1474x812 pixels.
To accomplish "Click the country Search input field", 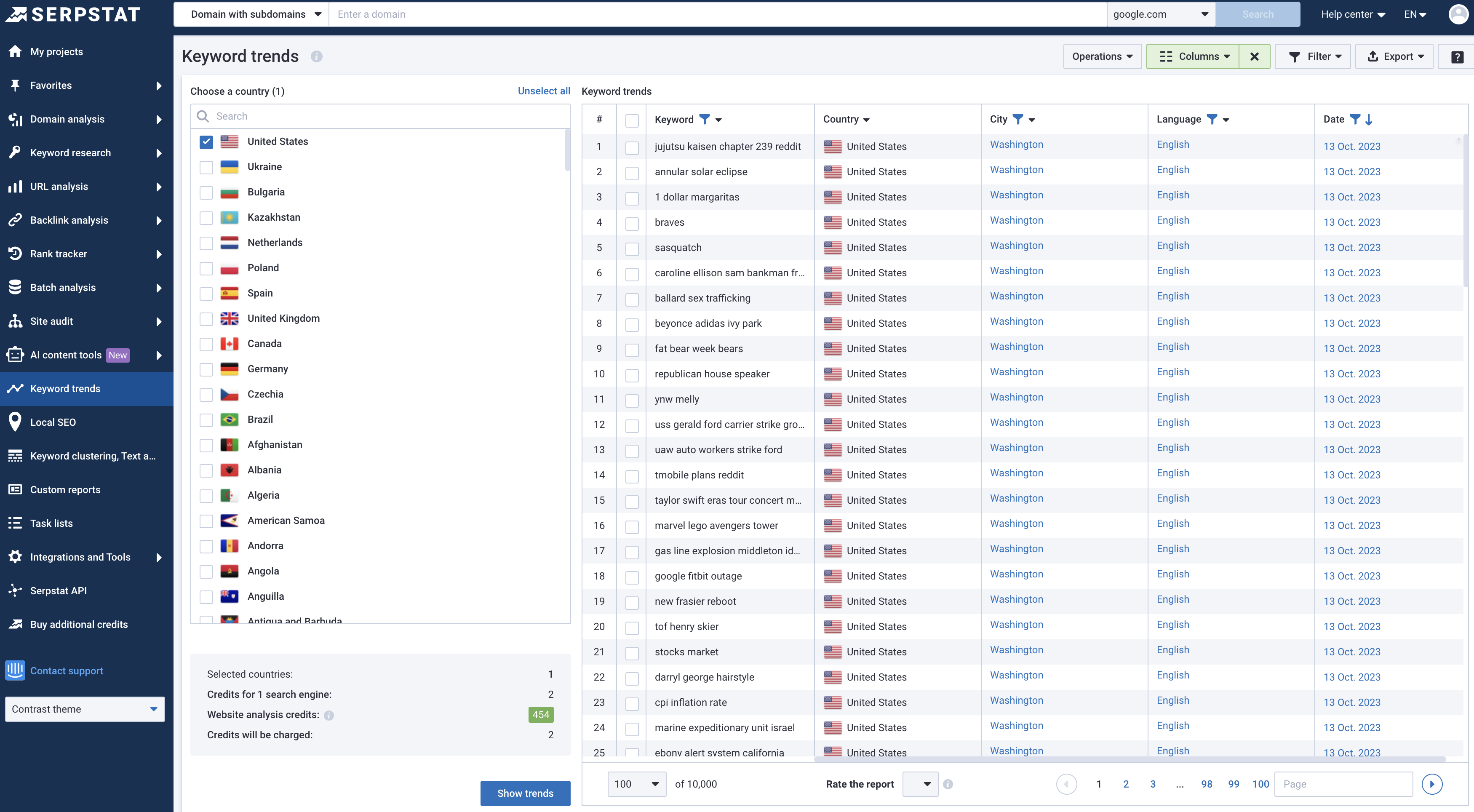I will [x=381, y=116].
